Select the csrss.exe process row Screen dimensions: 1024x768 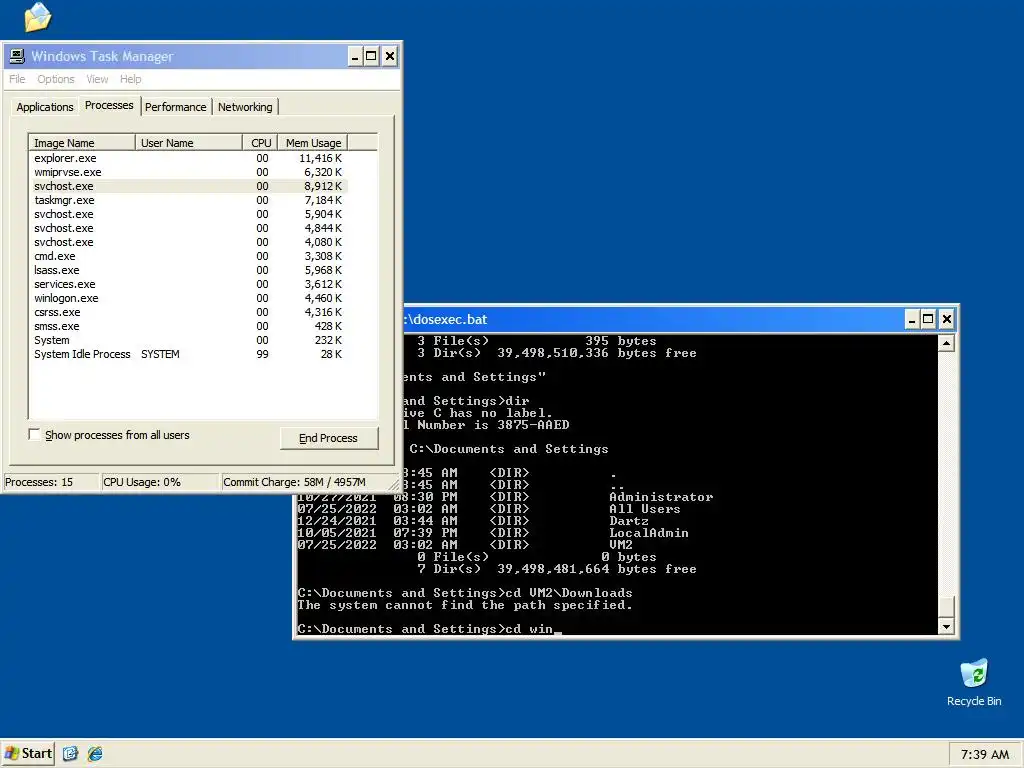[188, 313]
